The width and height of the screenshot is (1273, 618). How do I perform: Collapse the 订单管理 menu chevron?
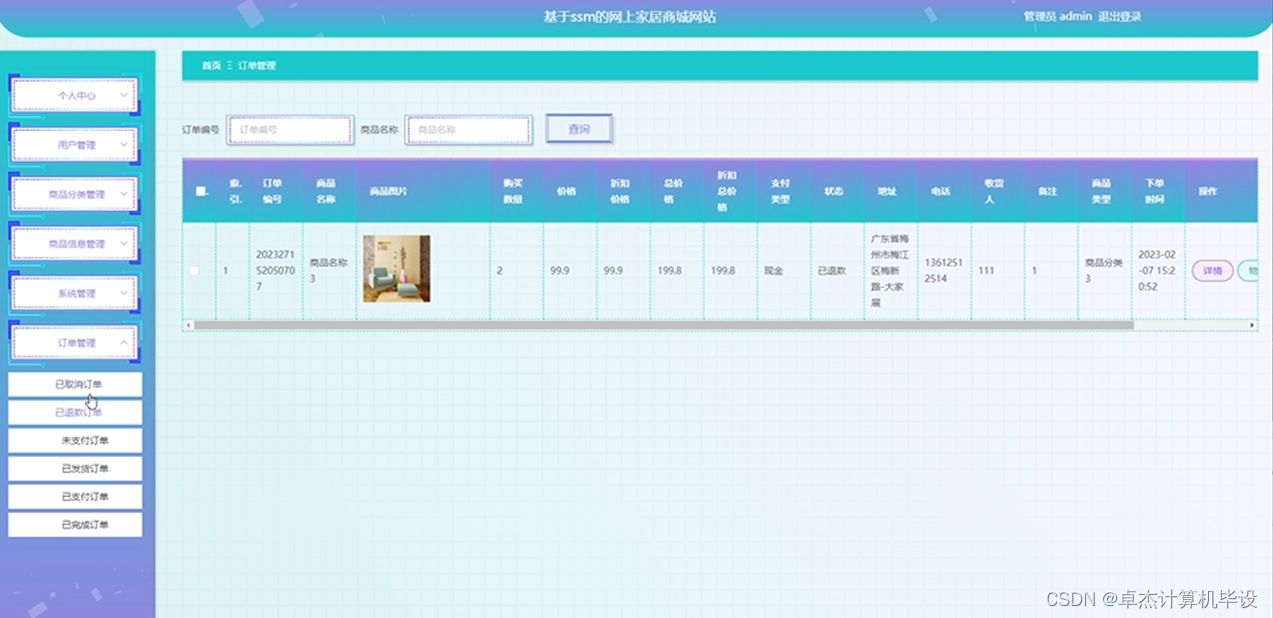pyautogui.click(x=124, y=342)
